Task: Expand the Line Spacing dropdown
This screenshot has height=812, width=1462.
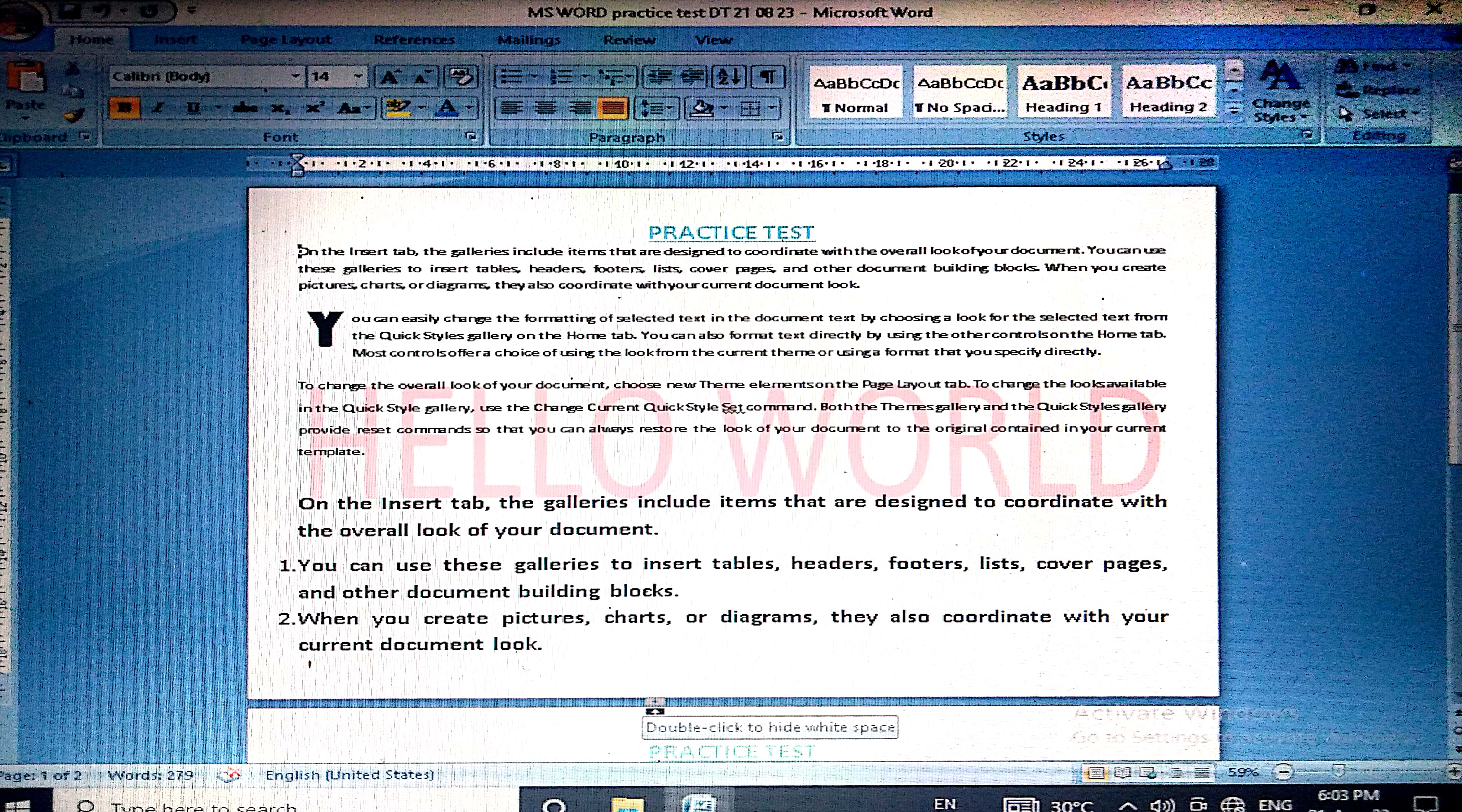Action: tap(670, 108)
